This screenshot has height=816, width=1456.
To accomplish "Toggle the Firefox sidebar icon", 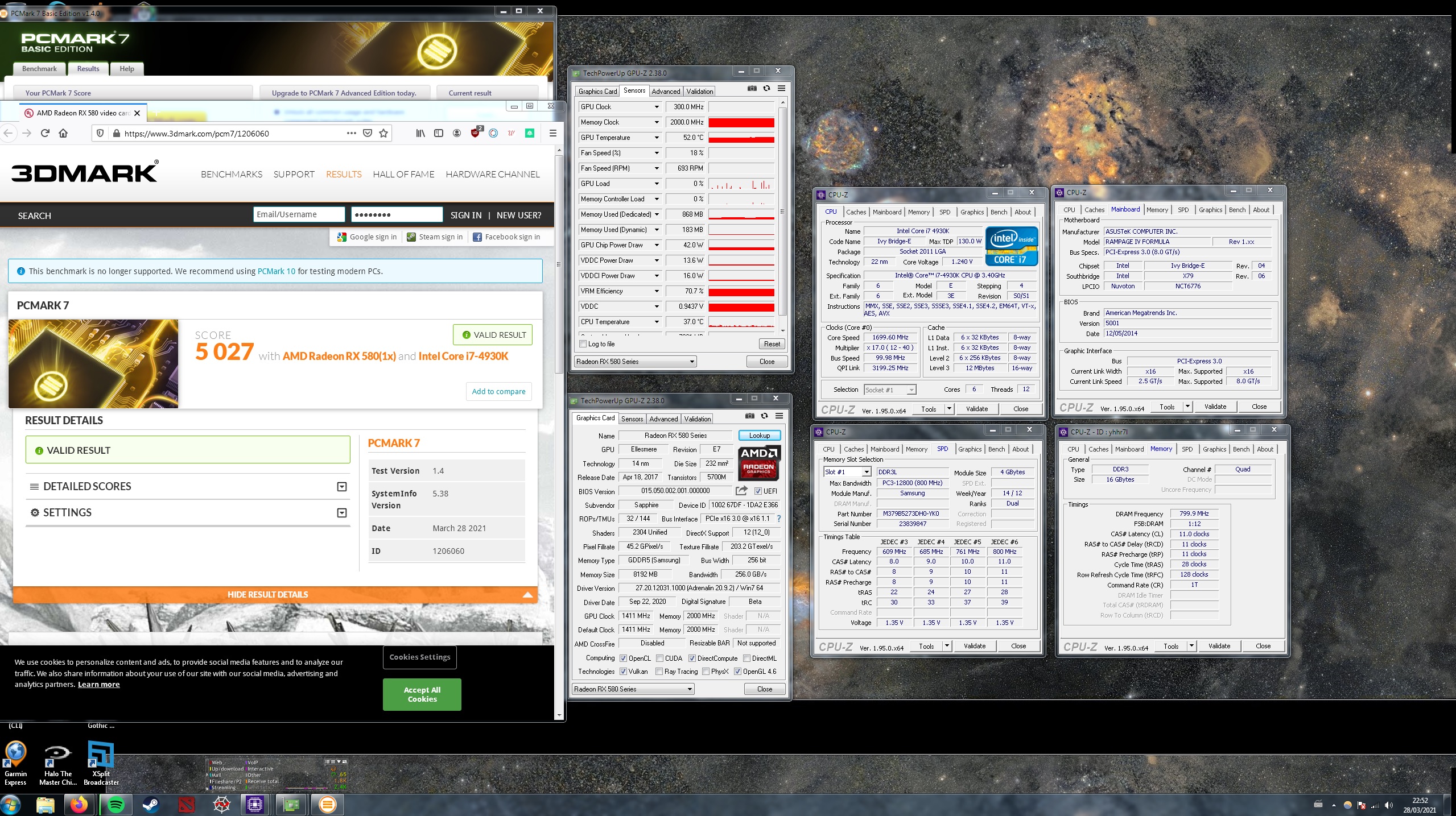I will click(439, 133).
